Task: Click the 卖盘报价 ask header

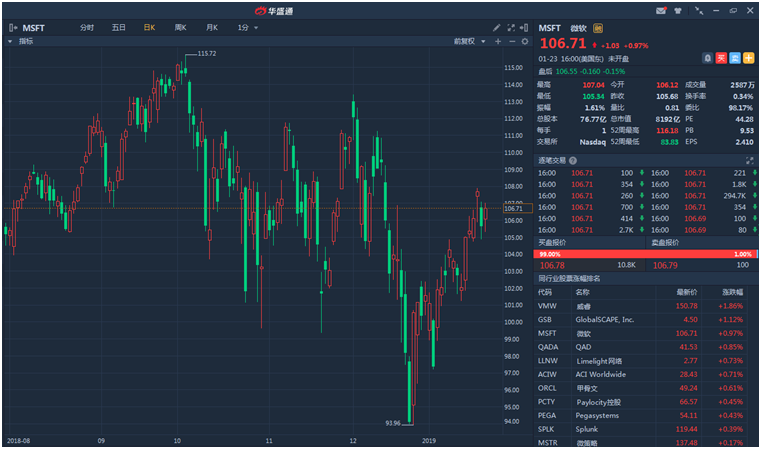Action: [665, 243]
